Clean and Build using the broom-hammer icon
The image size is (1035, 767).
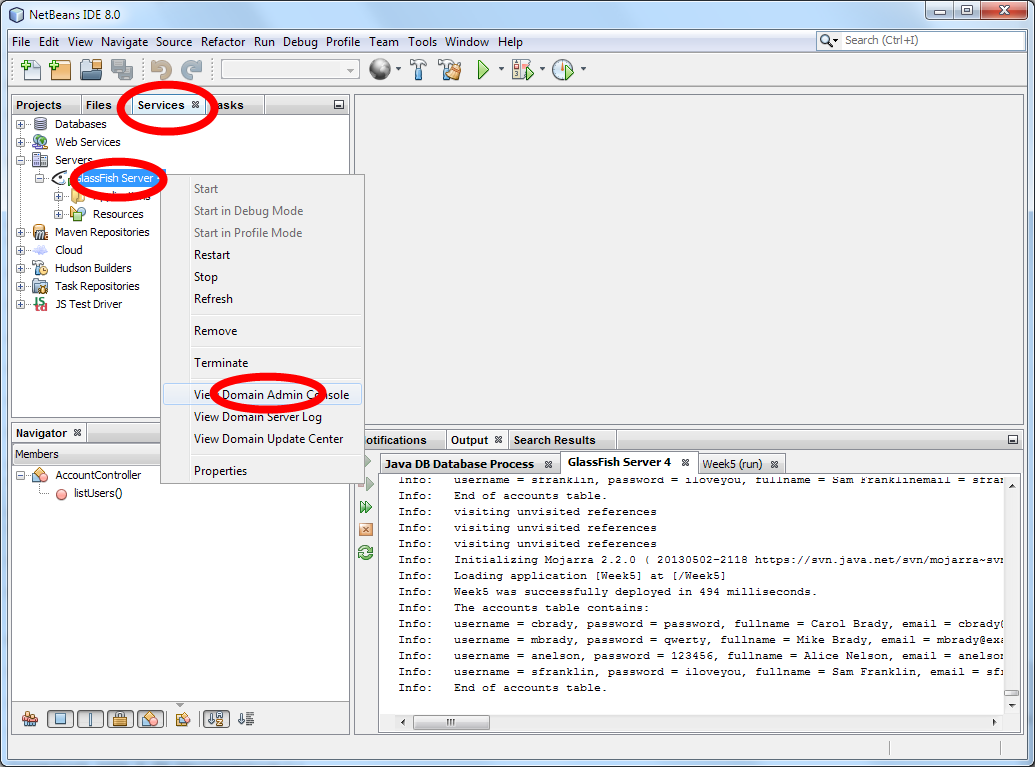450,70
